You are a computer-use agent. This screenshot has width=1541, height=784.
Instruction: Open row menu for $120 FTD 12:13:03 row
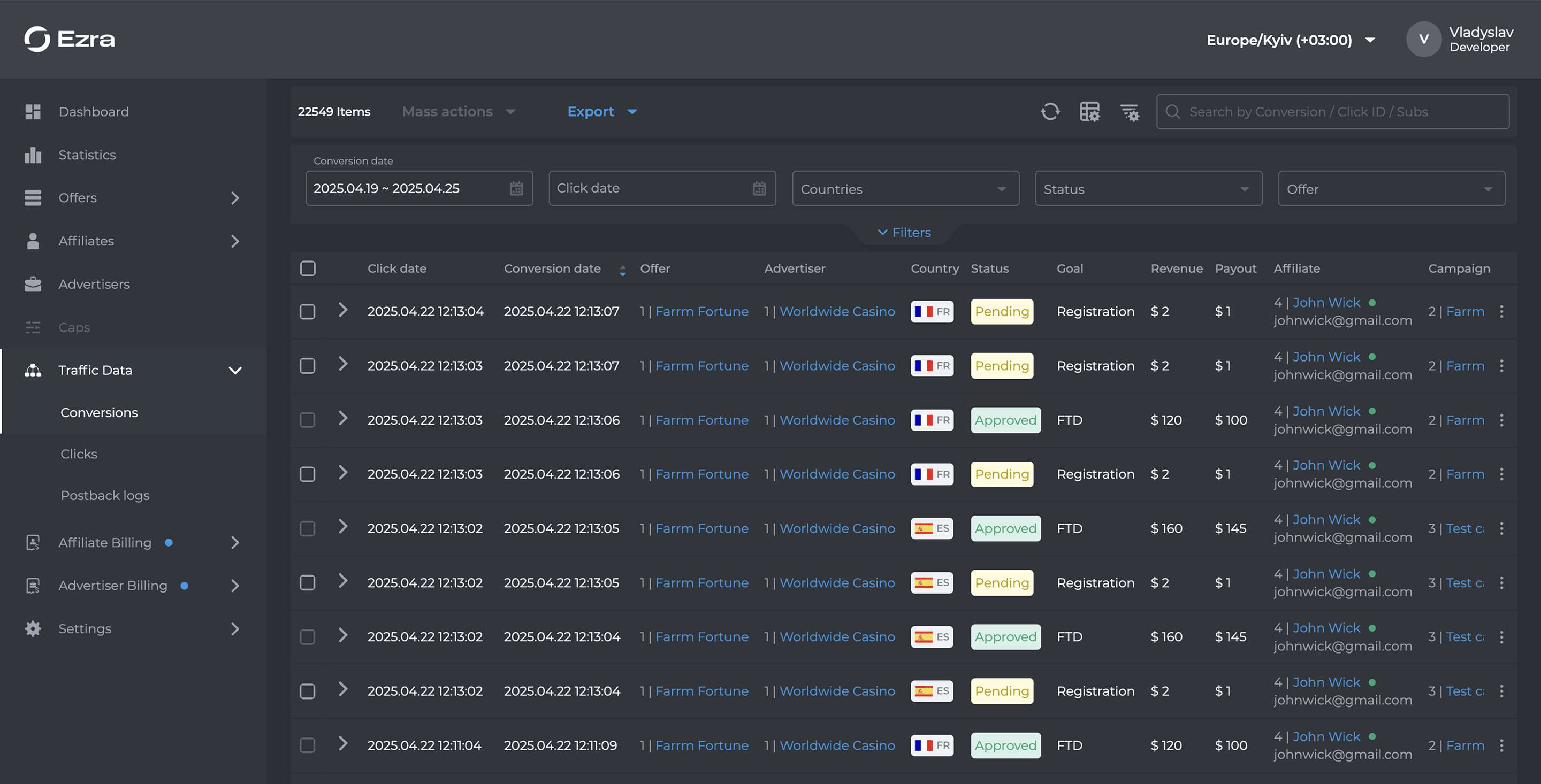pyautogui.click(x=1501, y=420)
